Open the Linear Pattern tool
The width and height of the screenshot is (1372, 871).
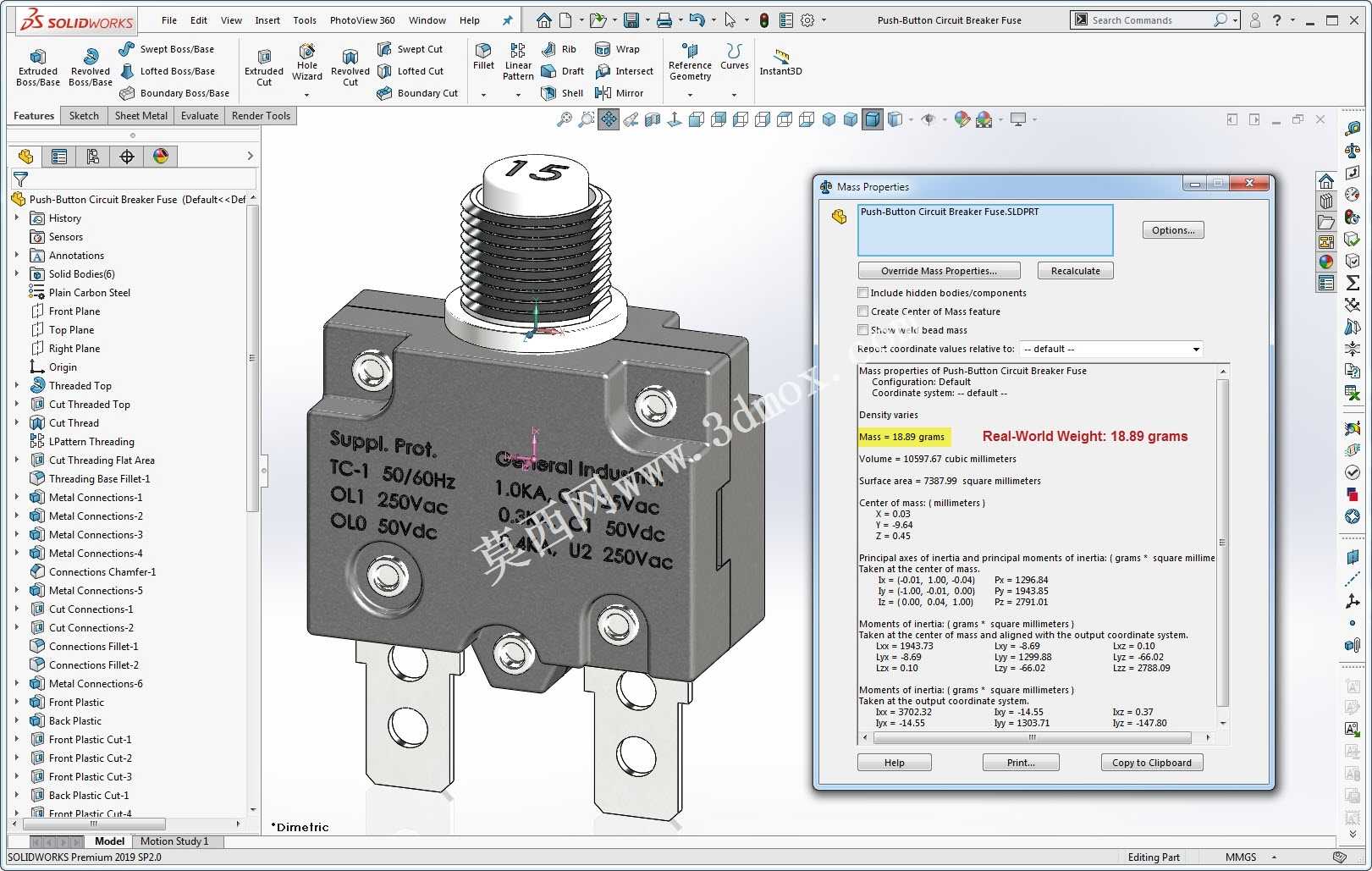click(518, 61)
